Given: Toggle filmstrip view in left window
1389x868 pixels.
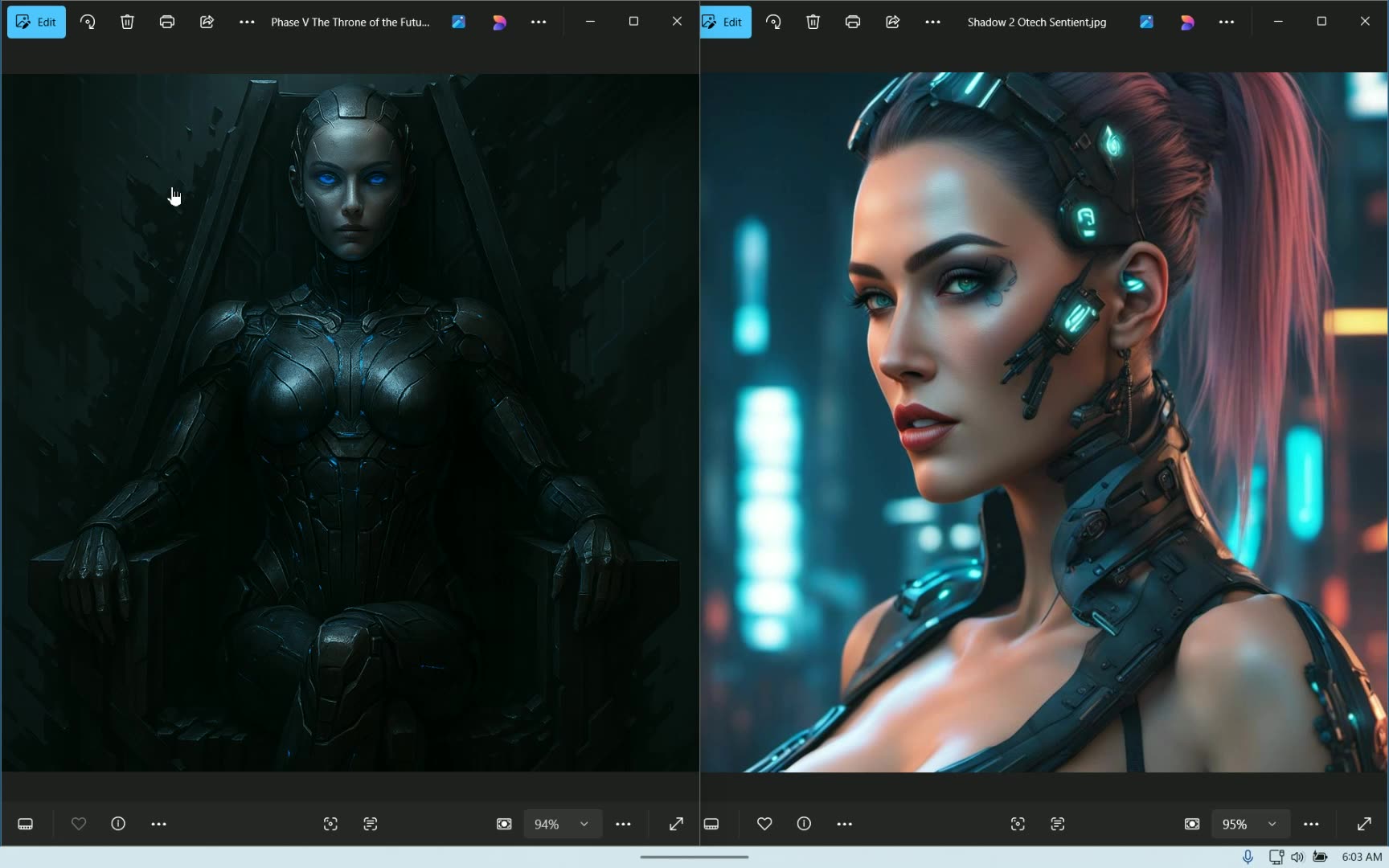Looking at the screenshot, I should [26, 824].
